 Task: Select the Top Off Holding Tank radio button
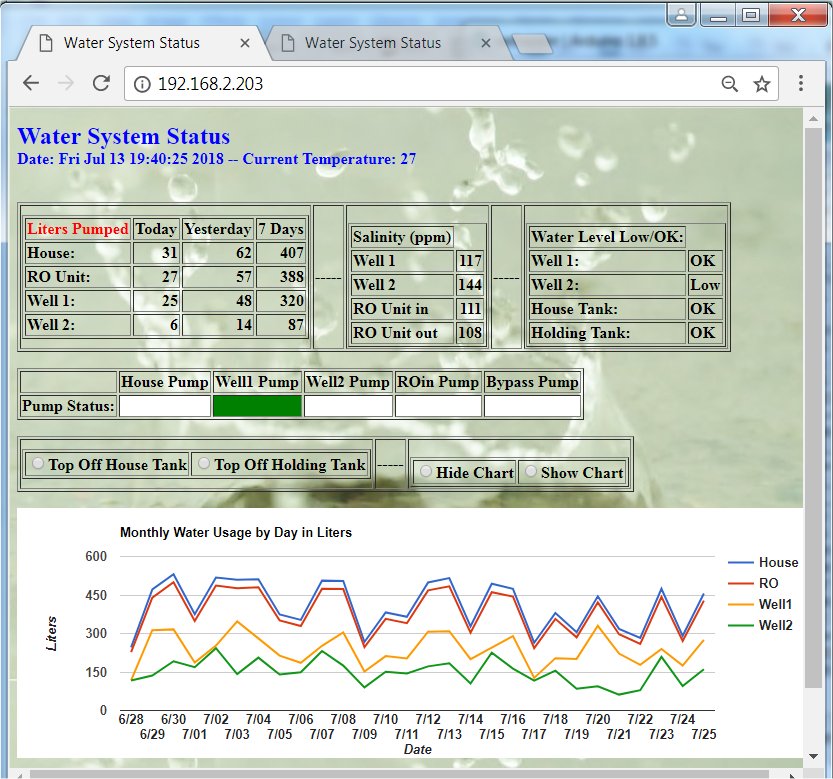coord(204,464)
